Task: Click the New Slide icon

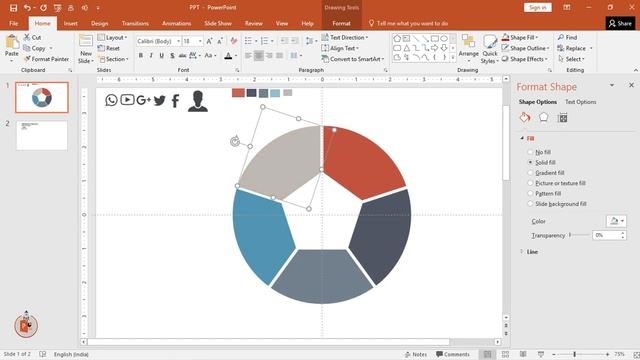Action: point(86,42)
